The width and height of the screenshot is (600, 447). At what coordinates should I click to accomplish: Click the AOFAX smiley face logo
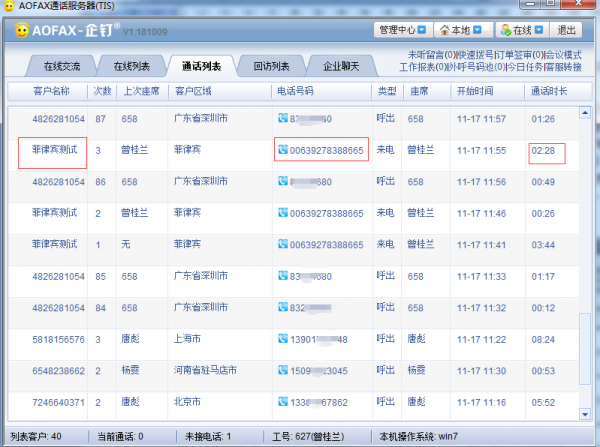click(22, 30)
